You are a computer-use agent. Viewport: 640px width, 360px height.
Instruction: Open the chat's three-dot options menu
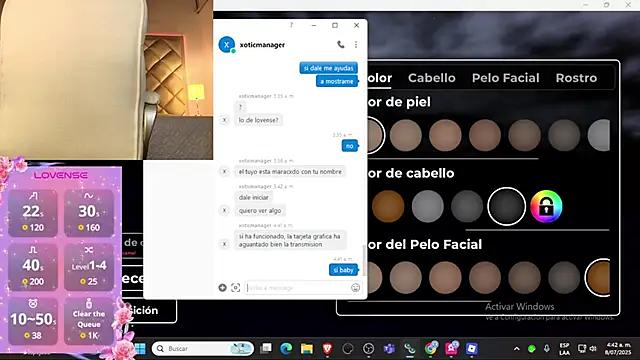[x=356, y=44]
